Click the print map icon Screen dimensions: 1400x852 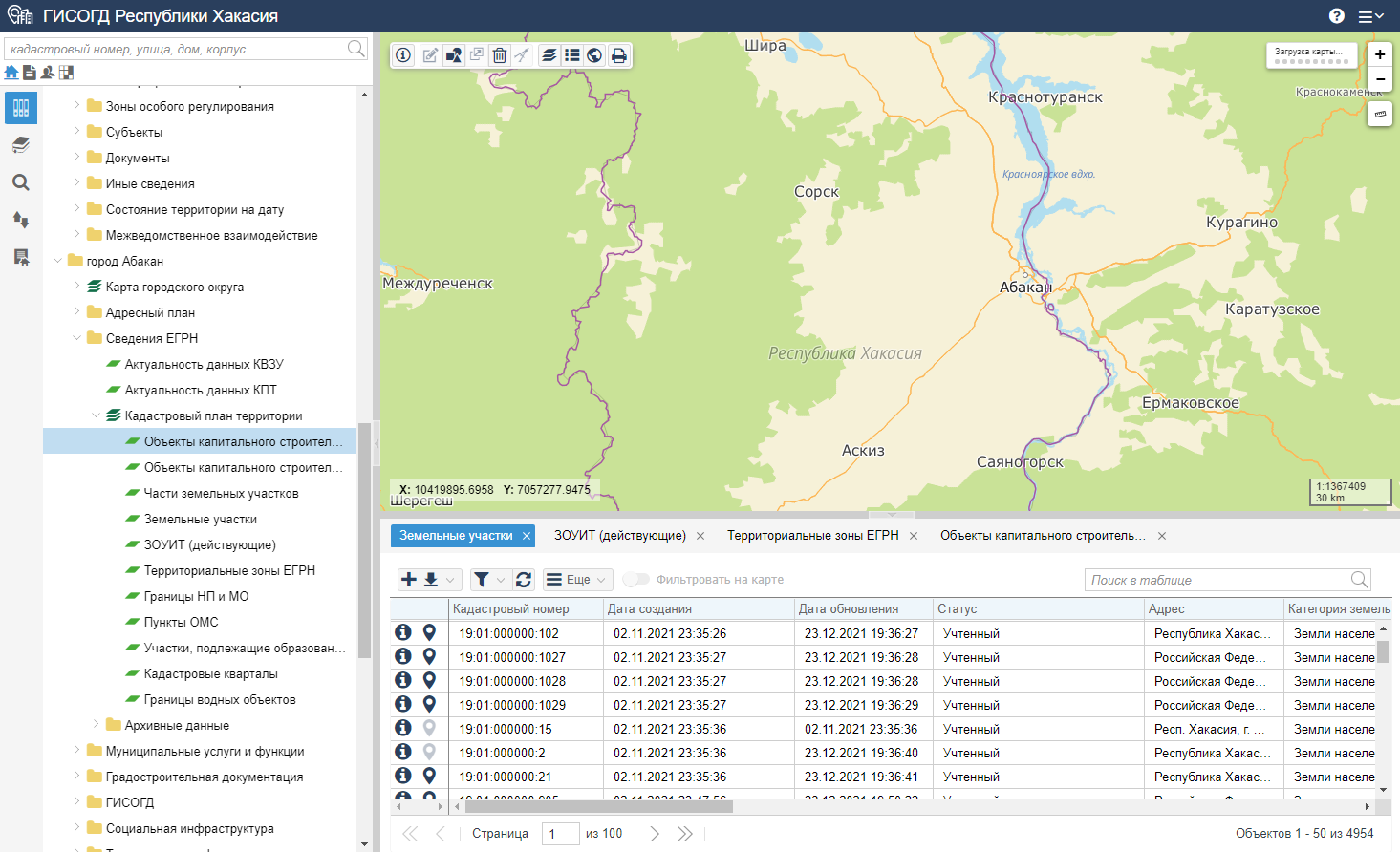point(619,55)
